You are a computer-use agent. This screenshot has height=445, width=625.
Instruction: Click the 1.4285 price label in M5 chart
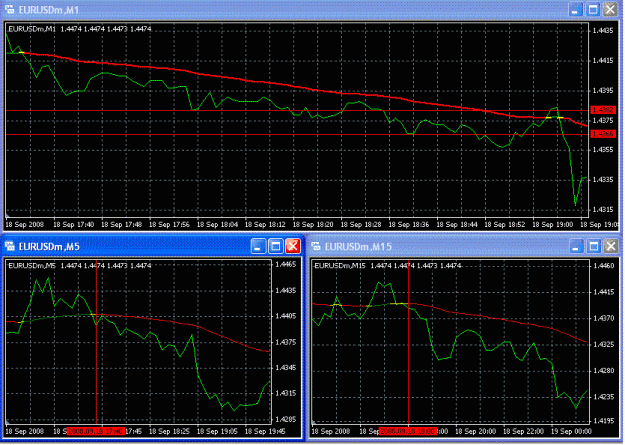click(x=286, y=419)
